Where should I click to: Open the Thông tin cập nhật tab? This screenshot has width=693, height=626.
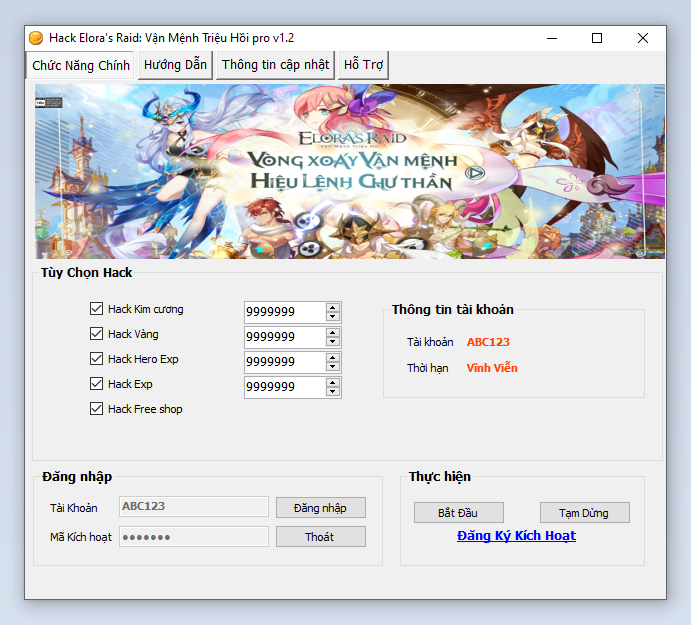tap(275, 65)
